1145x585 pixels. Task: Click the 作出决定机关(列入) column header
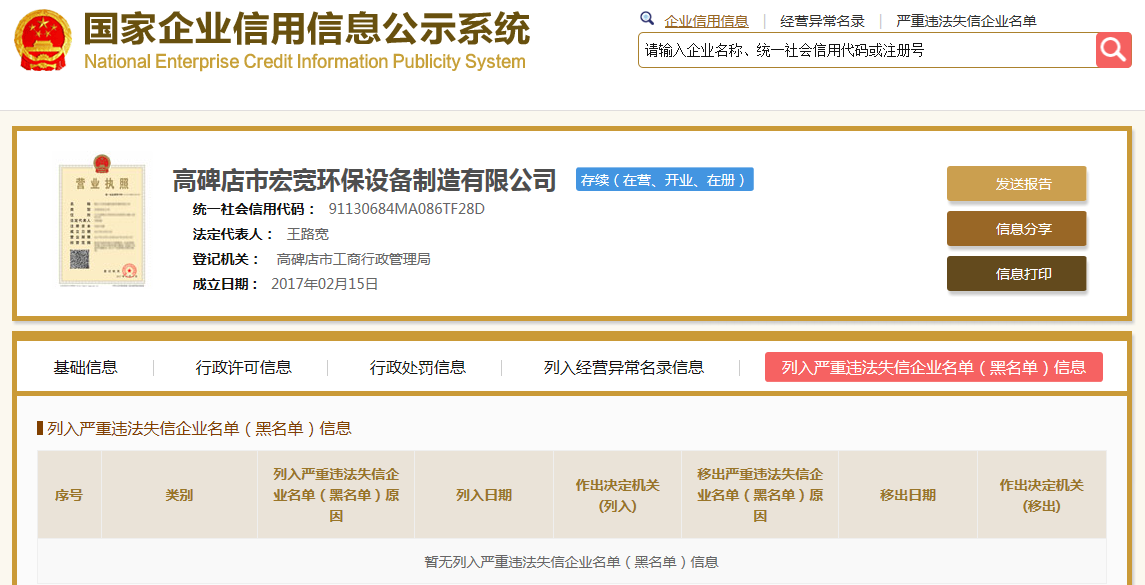618,495
